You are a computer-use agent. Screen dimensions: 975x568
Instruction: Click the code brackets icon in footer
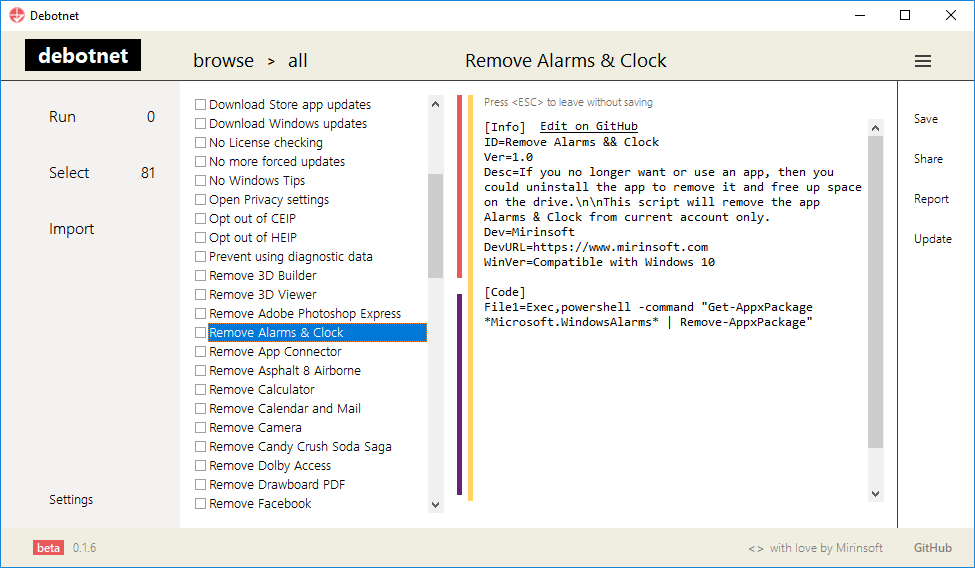[756, 548]
